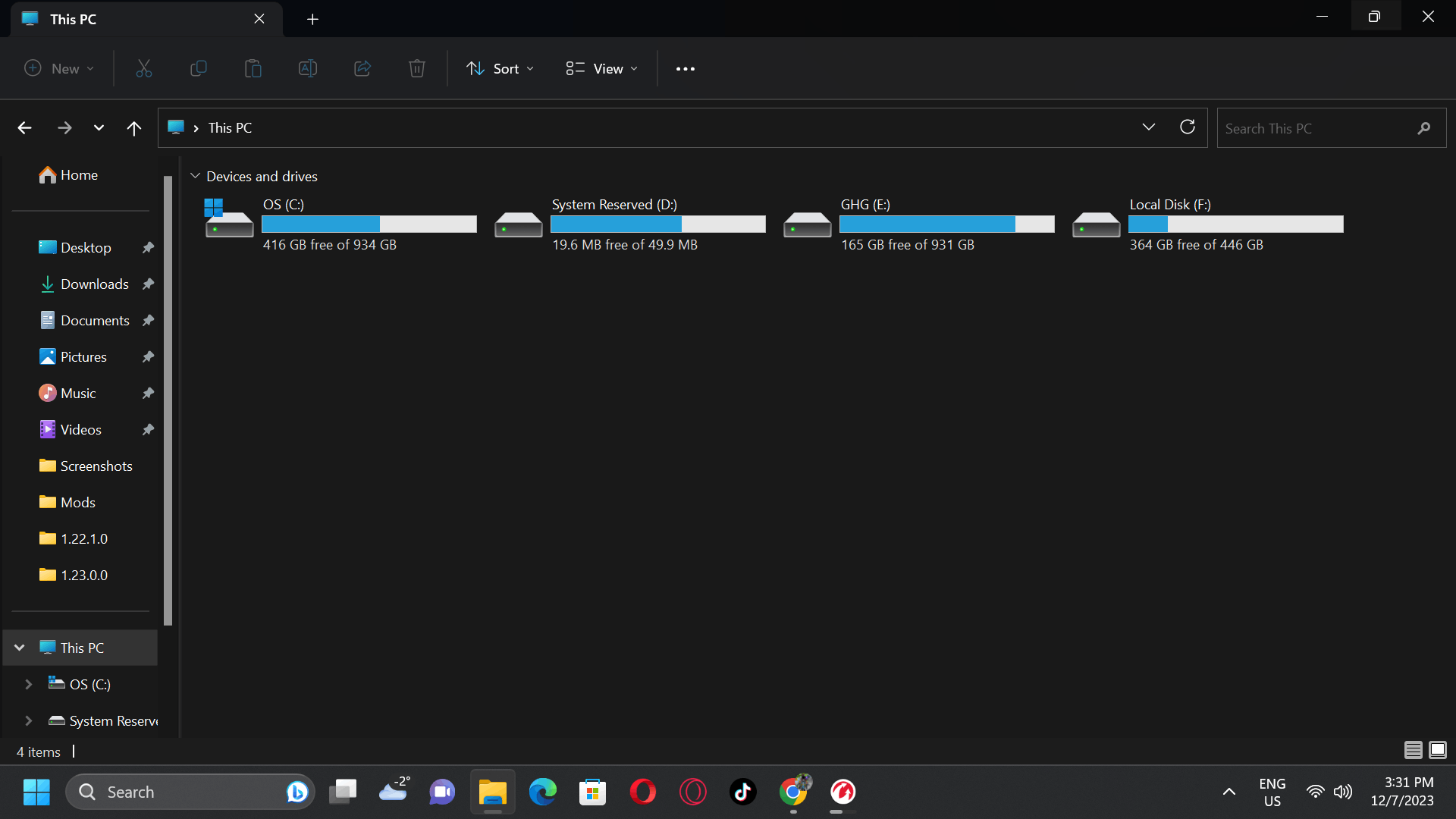Click the Delete trash can icon

coord(416,69)
